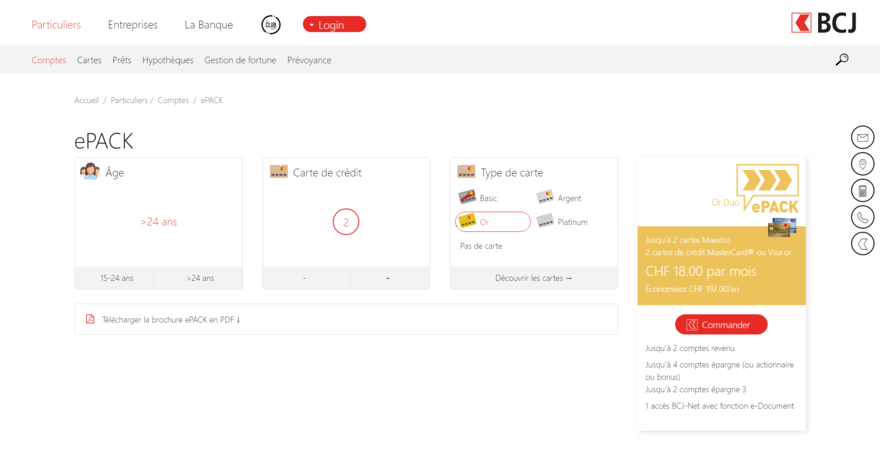This screenshot has width=880, height=449.
Task: Click Jusqu'à 2 cartes Maestro text
Action: pyautogui.click(x=688, y=240)
